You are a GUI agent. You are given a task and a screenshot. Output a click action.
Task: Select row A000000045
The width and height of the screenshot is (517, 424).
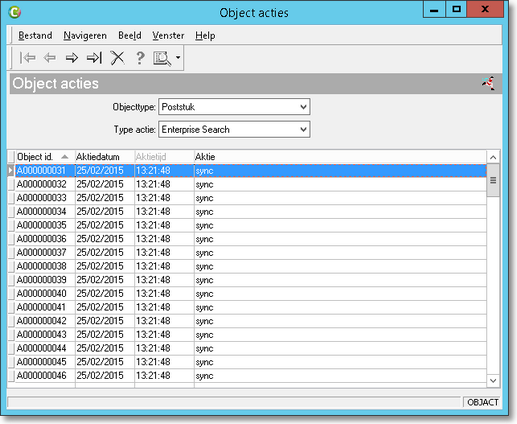coord(251,362)
